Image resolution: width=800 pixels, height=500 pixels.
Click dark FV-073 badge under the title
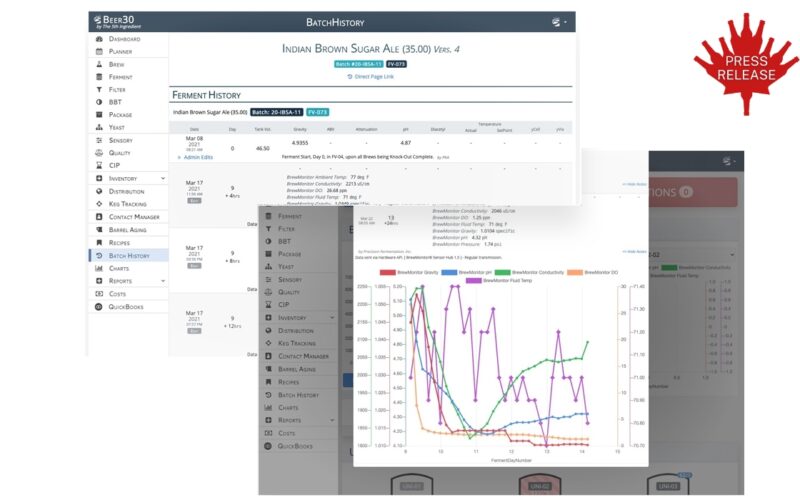pyautogui.click(x=396, y=64)
